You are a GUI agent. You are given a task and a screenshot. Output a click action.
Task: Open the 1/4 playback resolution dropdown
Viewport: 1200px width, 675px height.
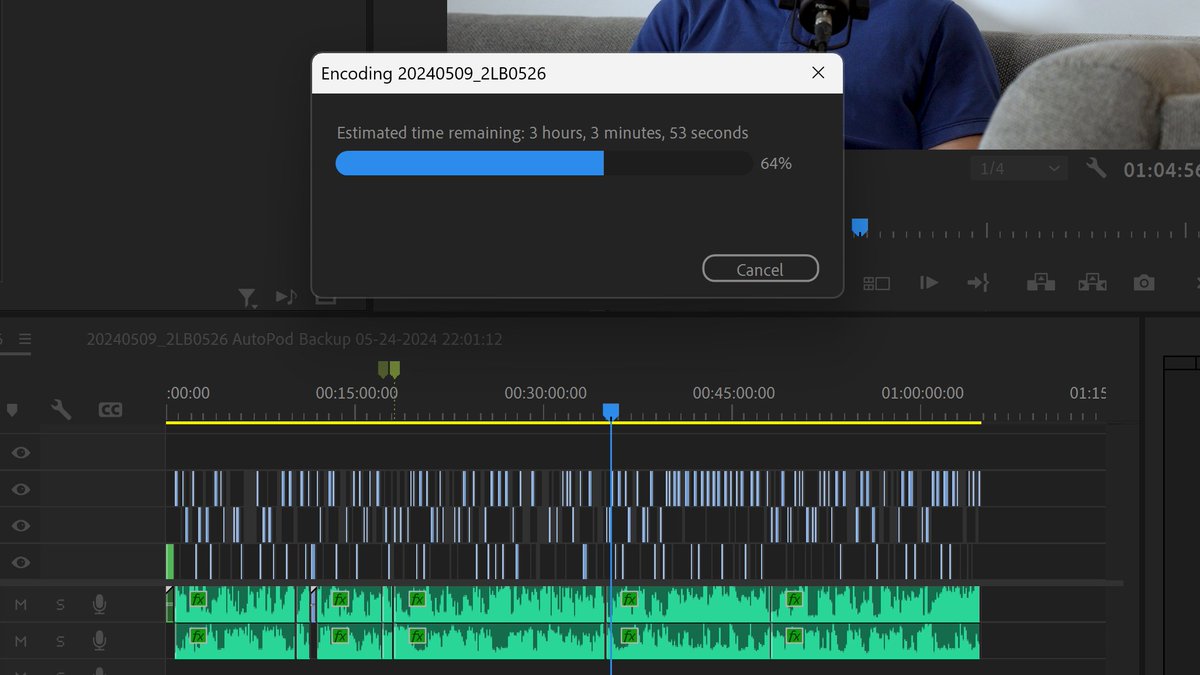click(x=1018, y=168)
